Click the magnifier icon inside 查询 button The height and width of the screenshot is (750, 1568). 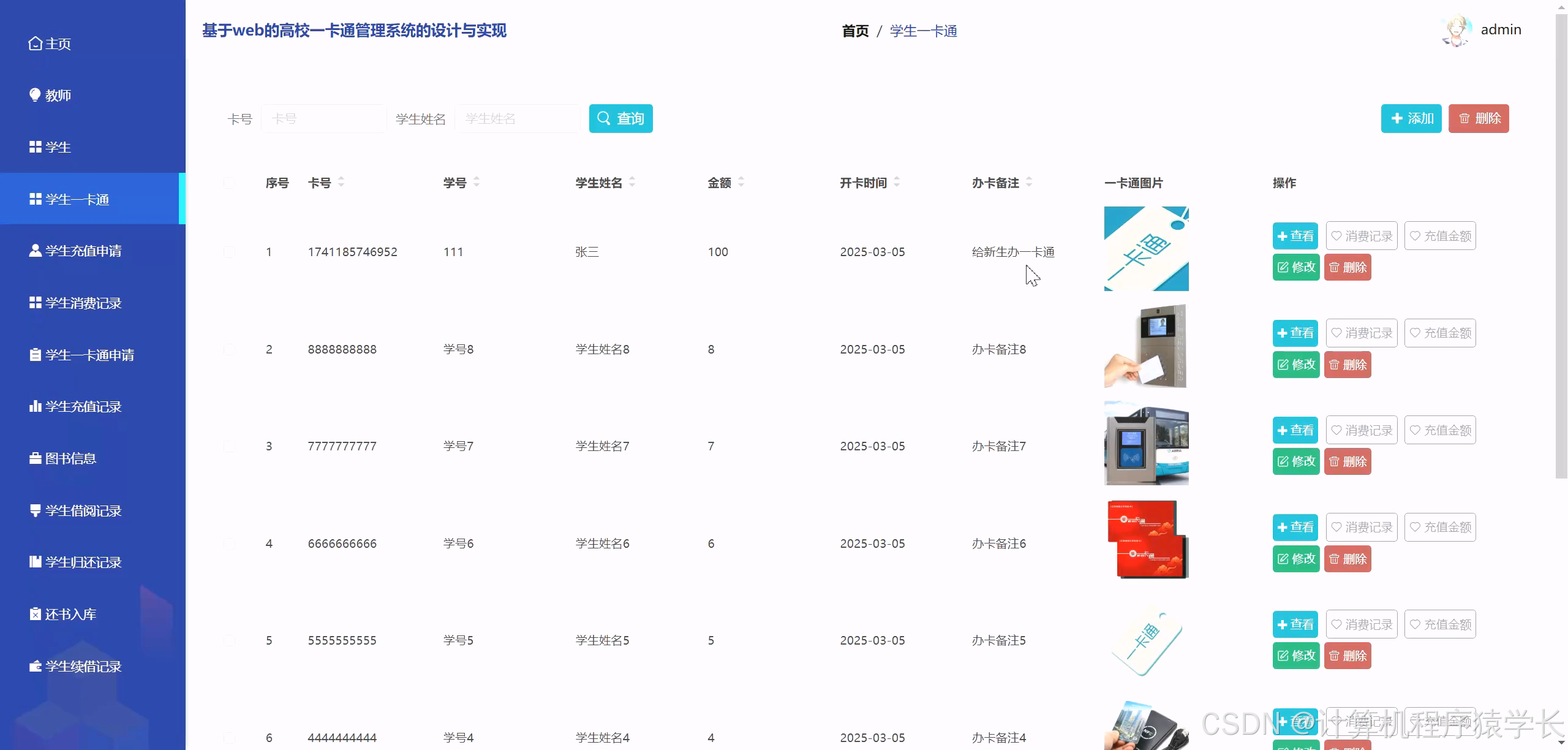pyautogui.click(x=604, y=118)
